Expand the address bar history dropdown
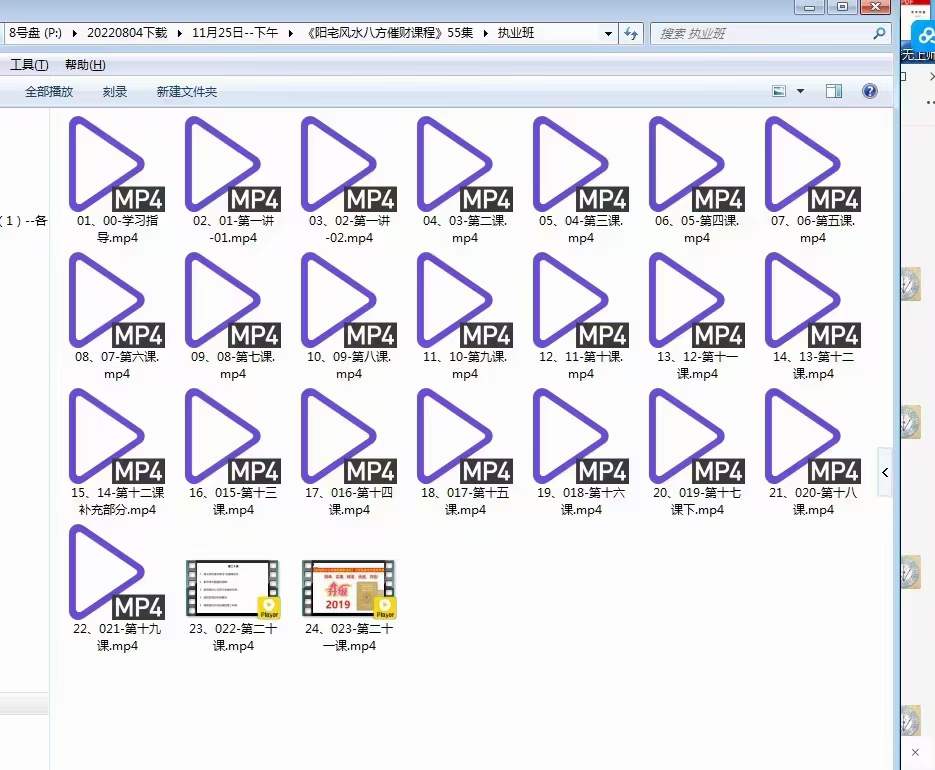 (608, 33)
